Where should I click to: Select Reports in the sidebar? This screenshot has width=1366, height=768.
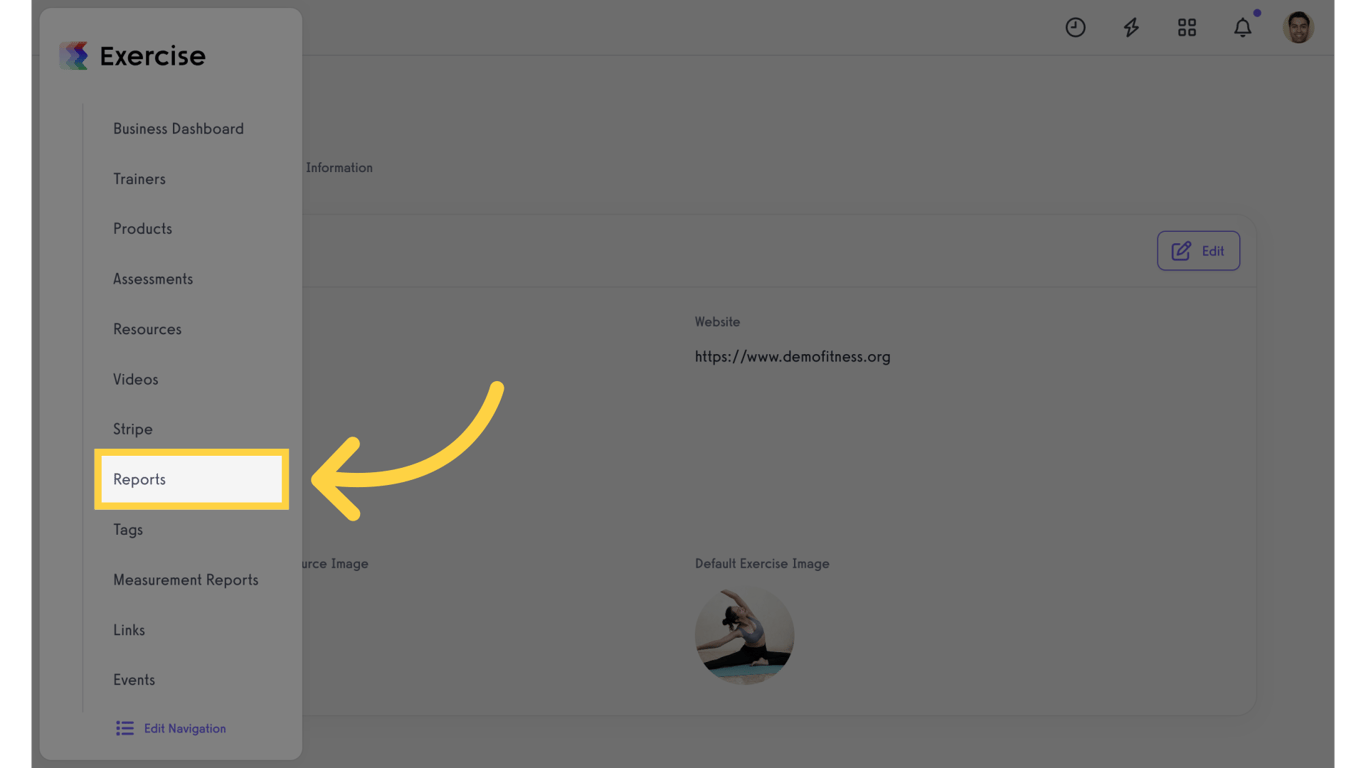tap(192, 479)
